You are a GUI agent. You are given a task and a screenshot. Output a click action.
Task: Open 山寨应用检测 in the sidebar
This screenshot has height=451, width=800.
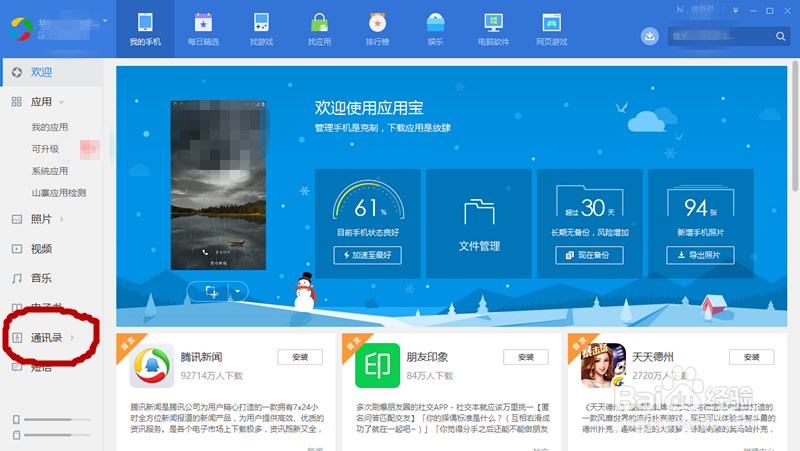tap(59, 193)
